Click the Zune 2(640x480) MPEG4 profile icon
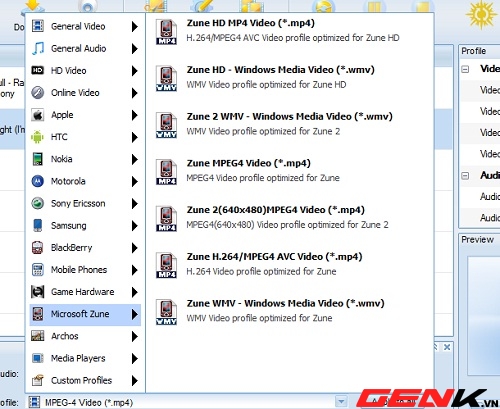 (166, 219)
